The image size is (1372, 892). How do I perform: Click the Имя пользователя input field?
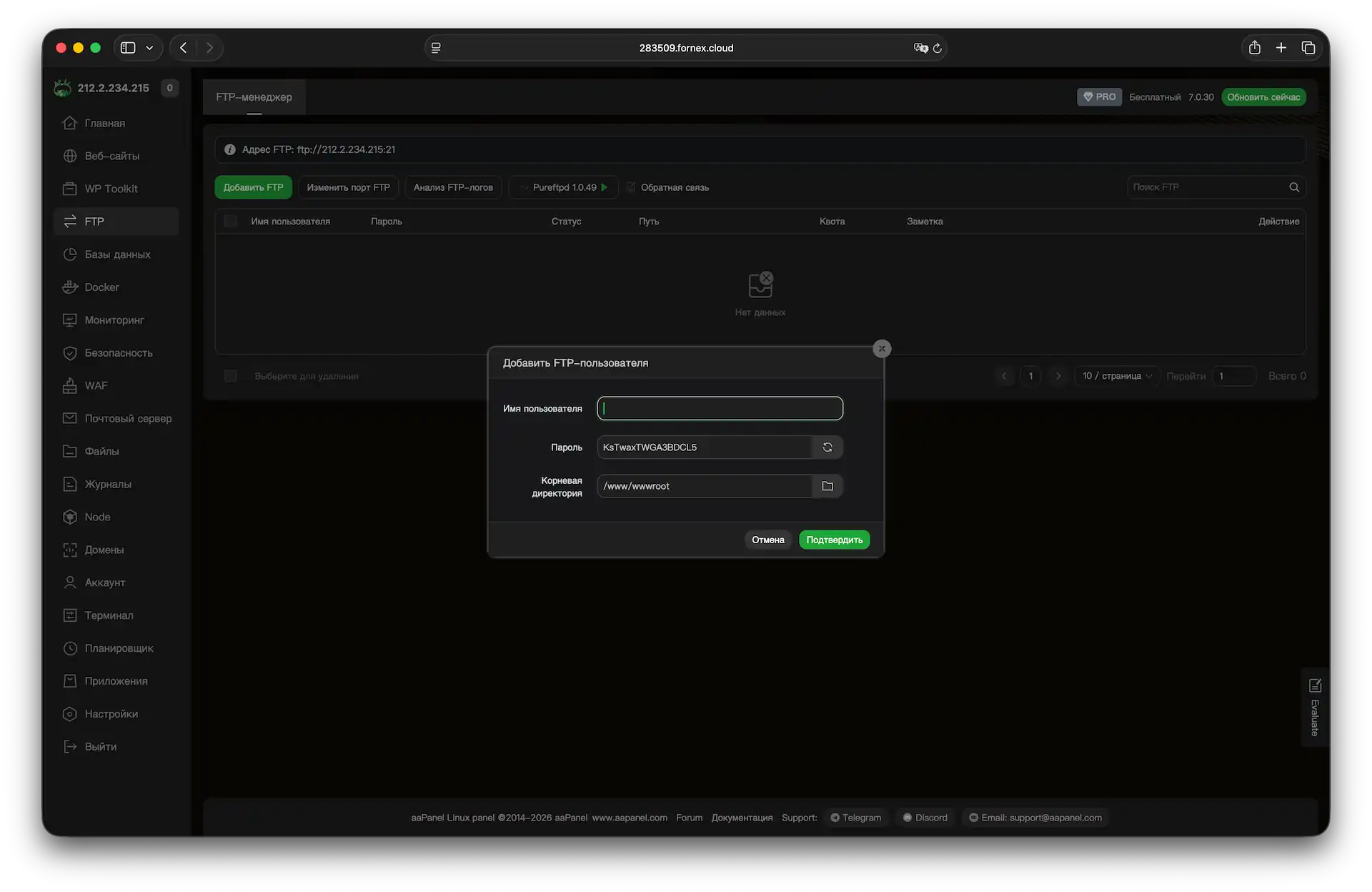[719, 408]
